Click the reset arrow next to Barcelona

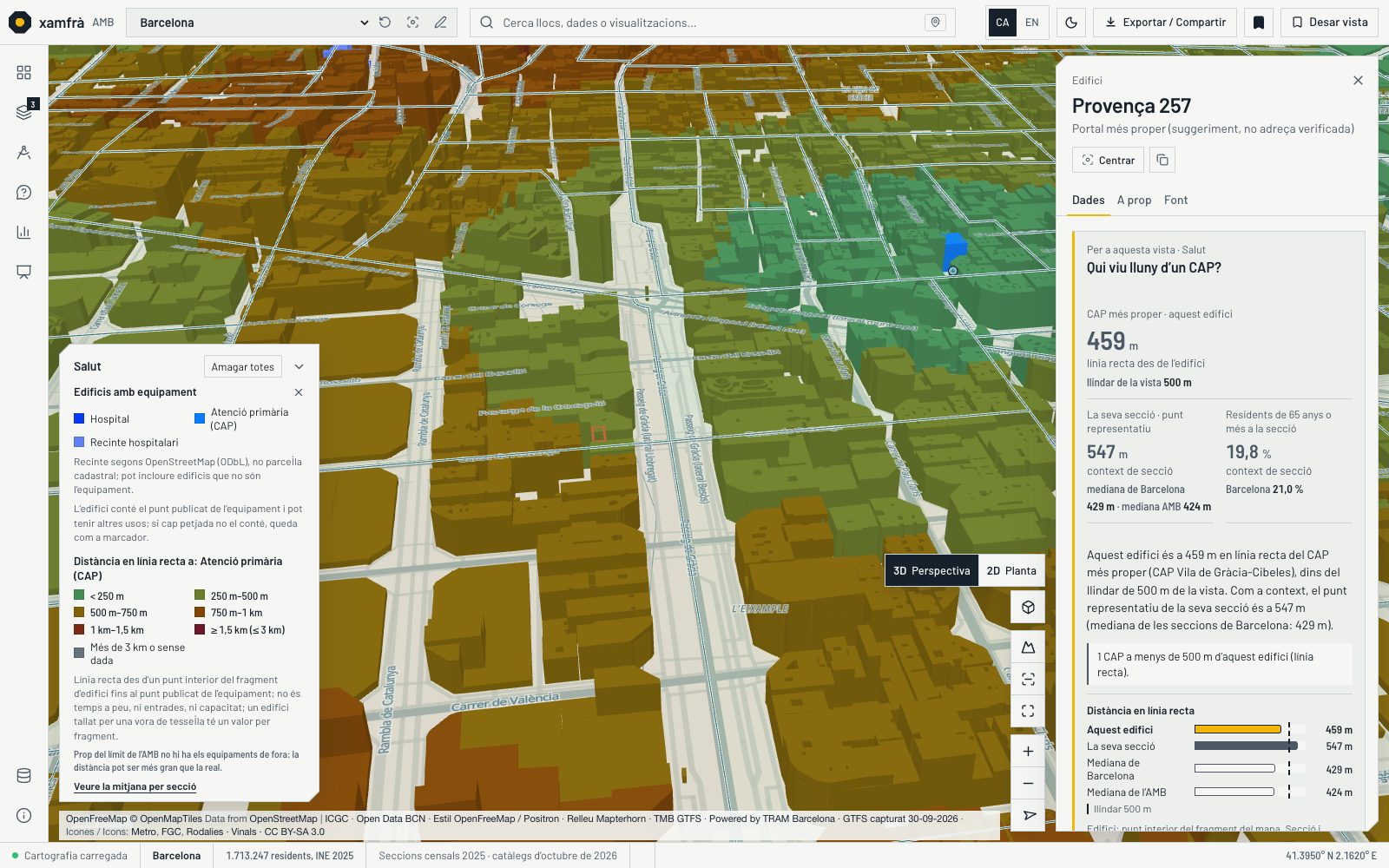point(385,23)
